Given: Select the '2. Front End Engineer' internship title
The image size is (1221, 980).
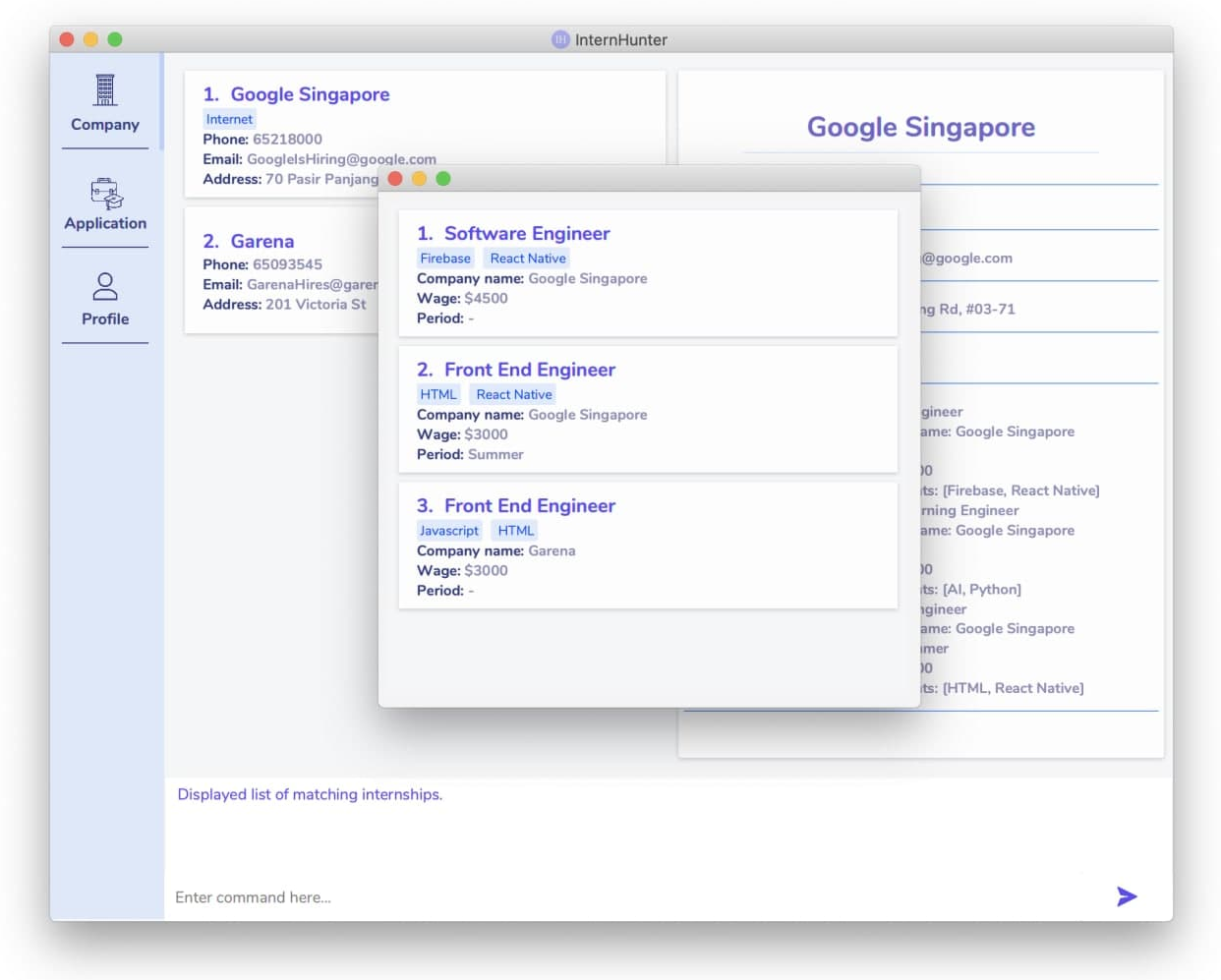Looking at the screenshot, I should [516, 370].
